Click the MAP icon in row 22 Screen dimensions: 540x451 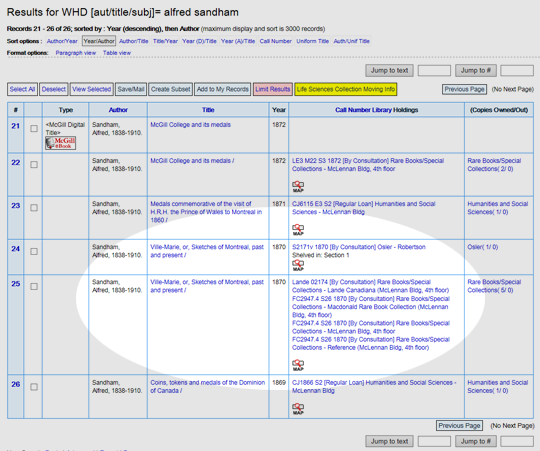tap(298, 187)
